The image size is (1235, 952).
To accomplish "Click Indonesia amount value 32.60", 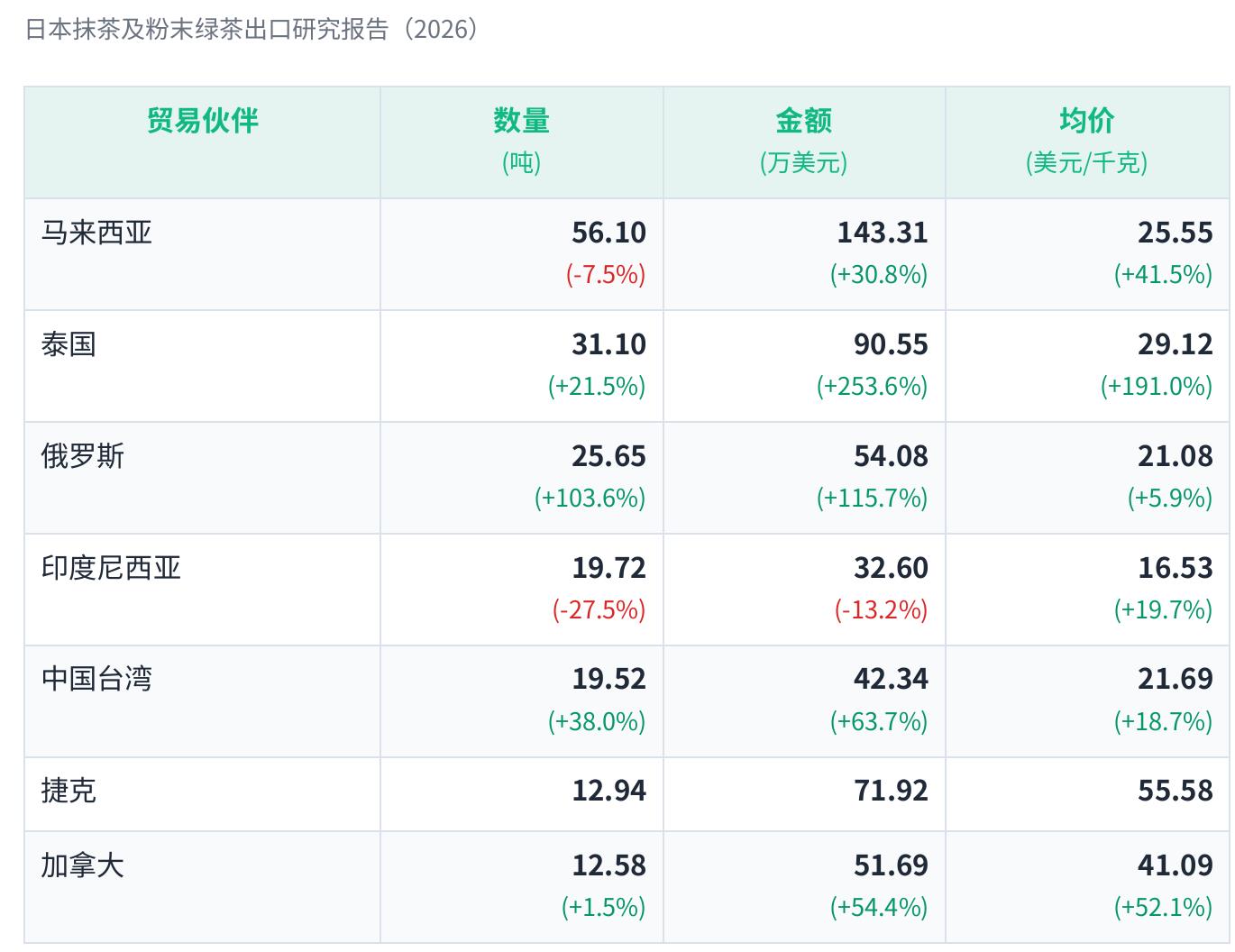I will [892, 568].
